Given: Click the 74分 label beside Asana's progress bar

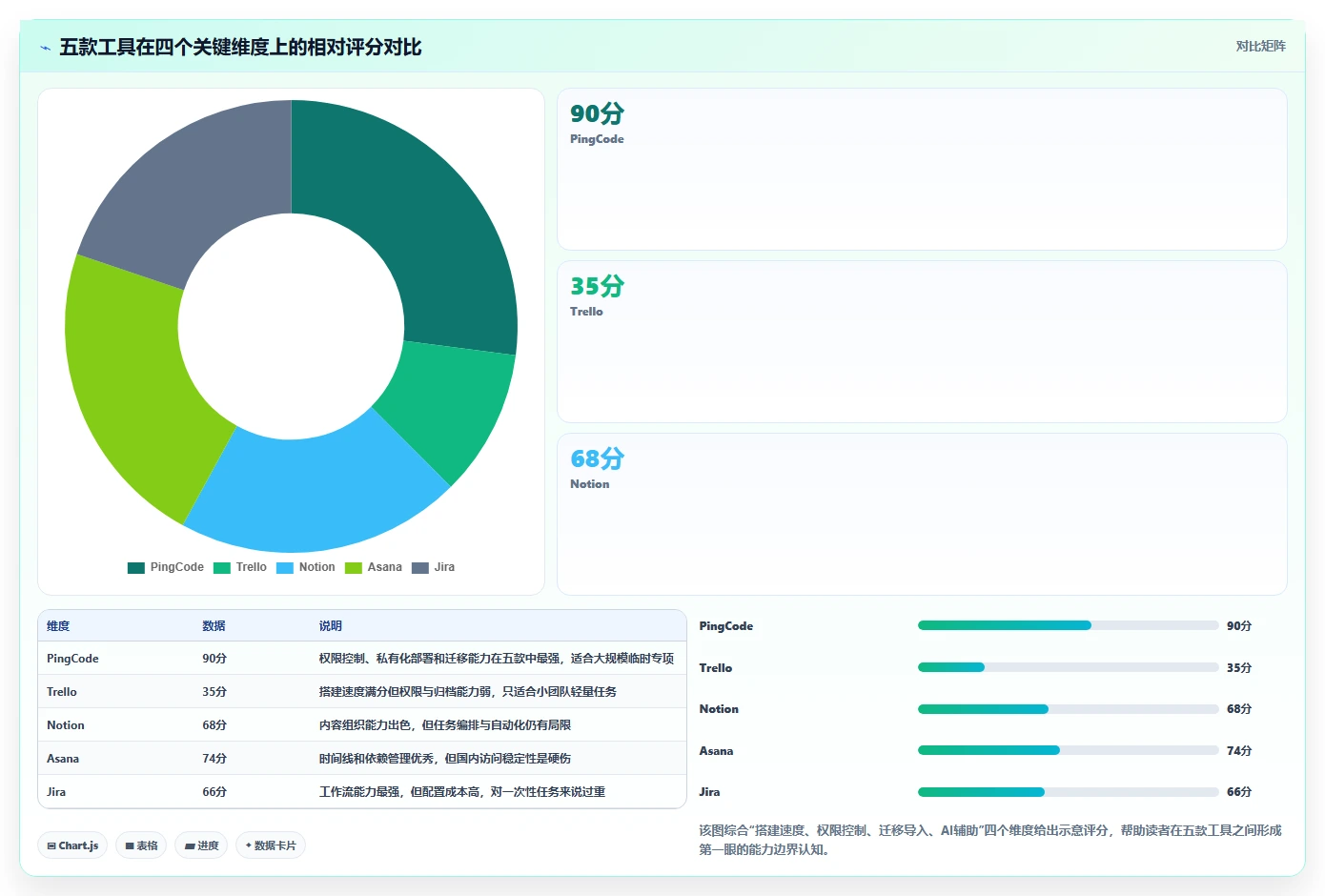Looking at the screenshot, I should tap(1239, 751).
